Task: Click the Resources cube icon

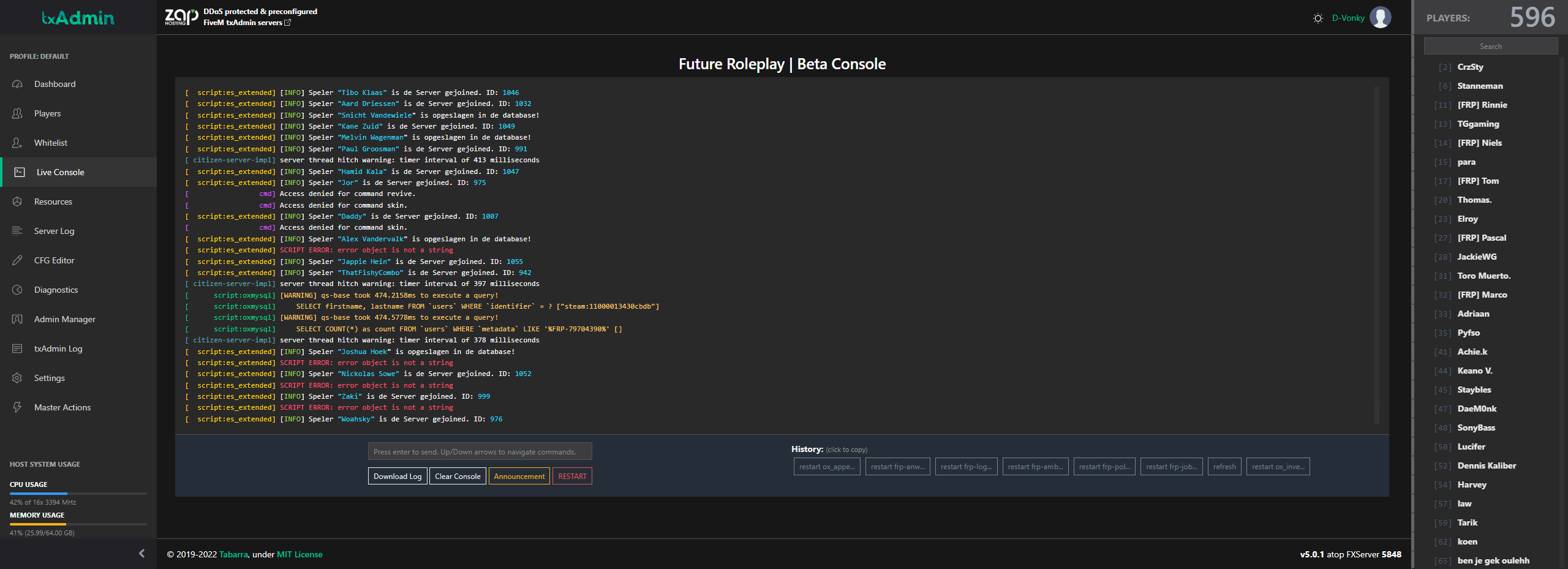Action: click(17, 202)
